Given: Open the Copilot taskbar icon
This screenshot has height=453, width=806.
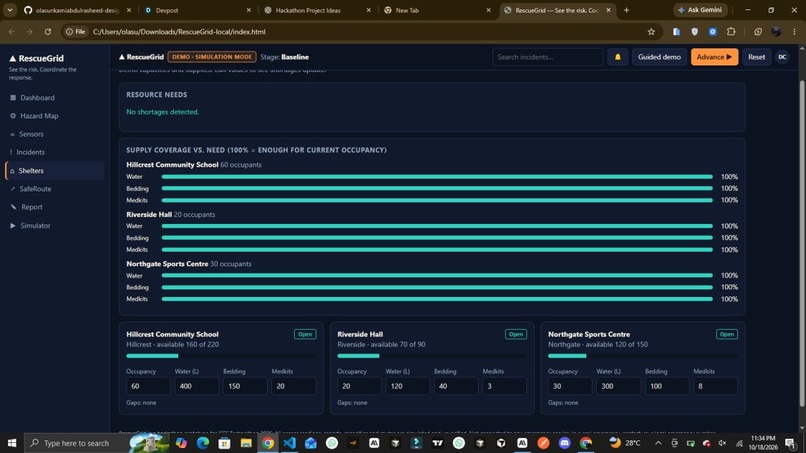Looking at the screenshot, I should point(181,443).
